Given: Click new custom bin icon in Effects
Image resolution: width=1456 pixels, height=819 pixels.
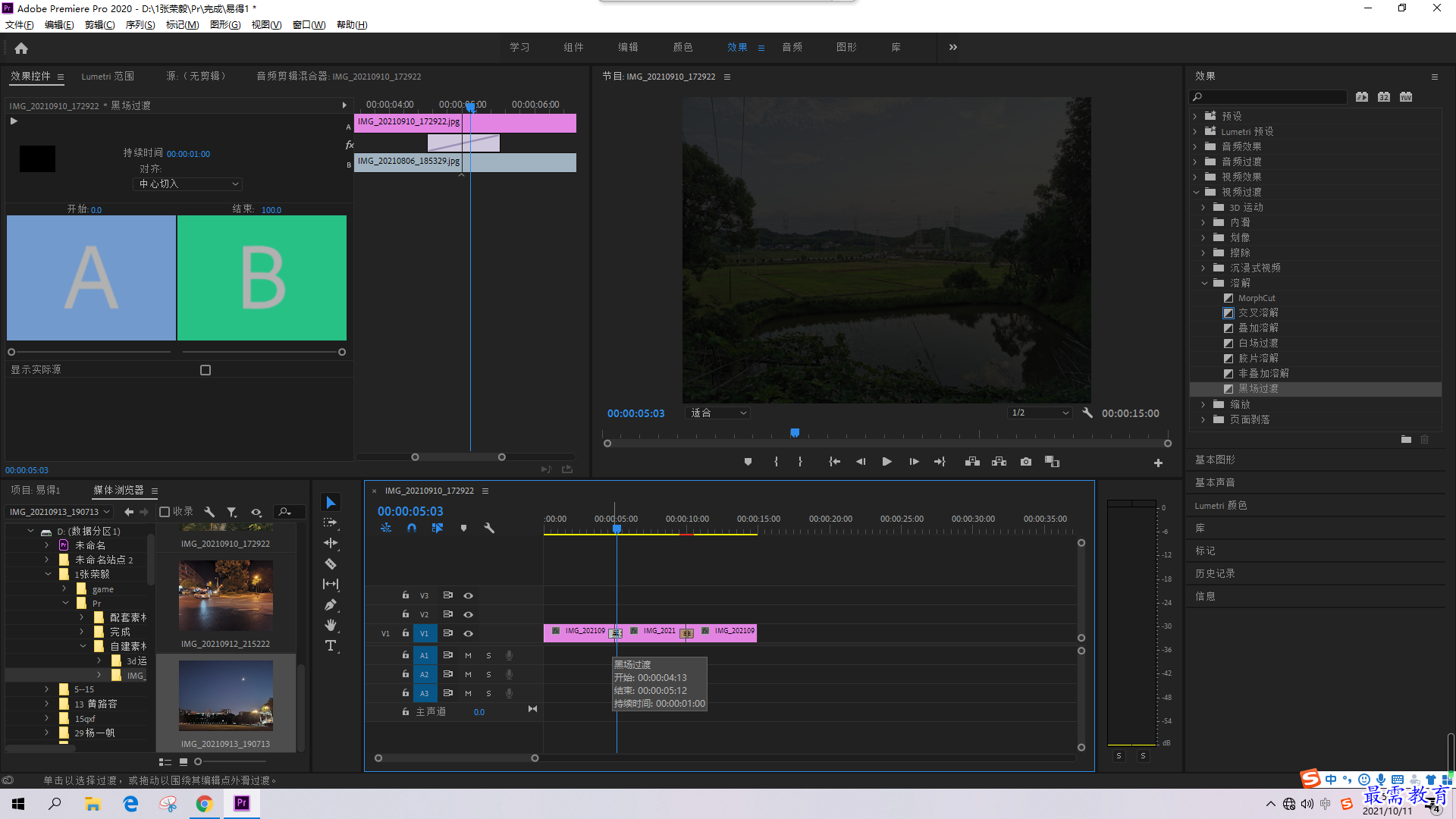Looking at the screenshot, I should point(1406,440).
